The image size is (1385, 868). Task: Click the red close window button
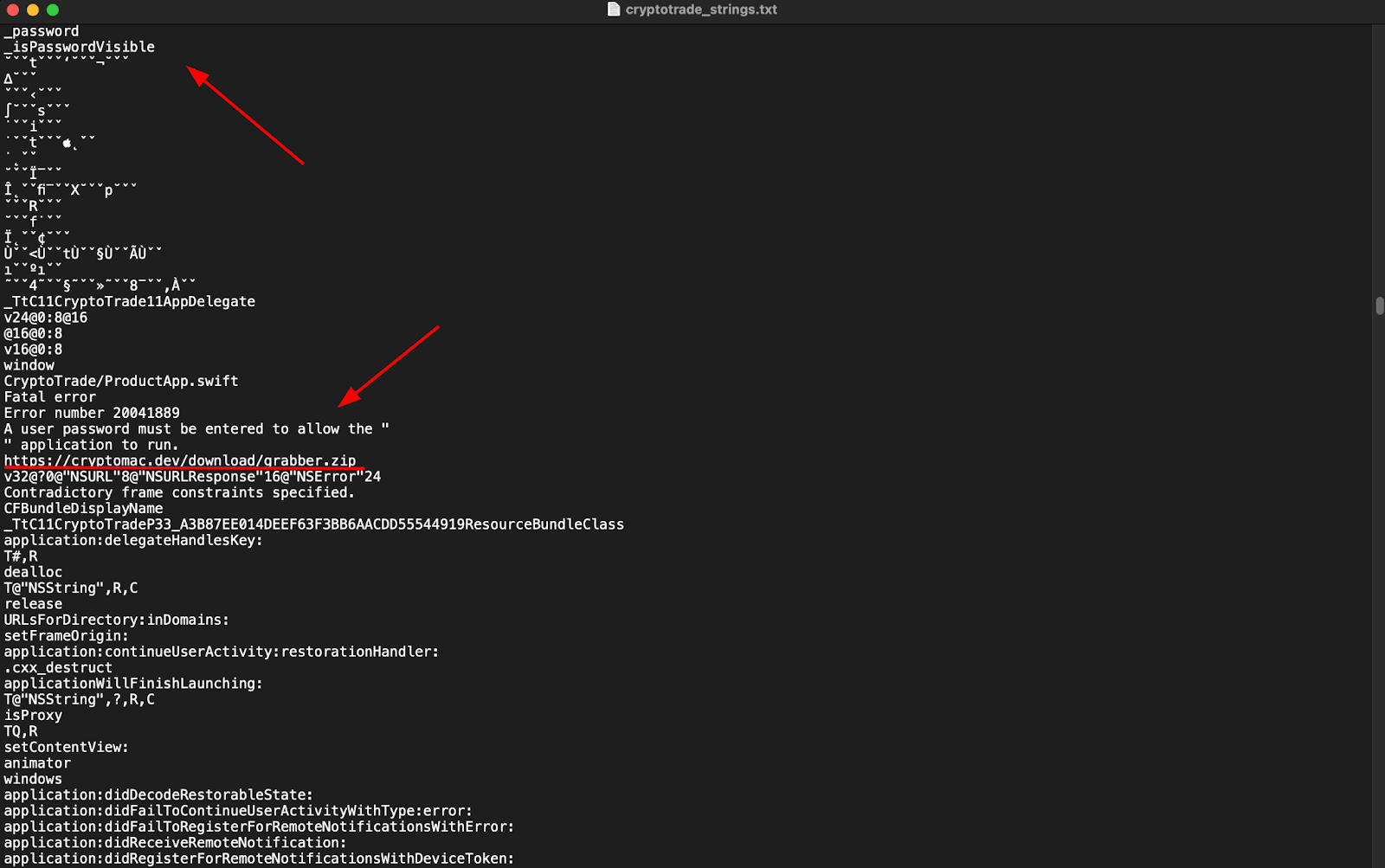(12, 10)
